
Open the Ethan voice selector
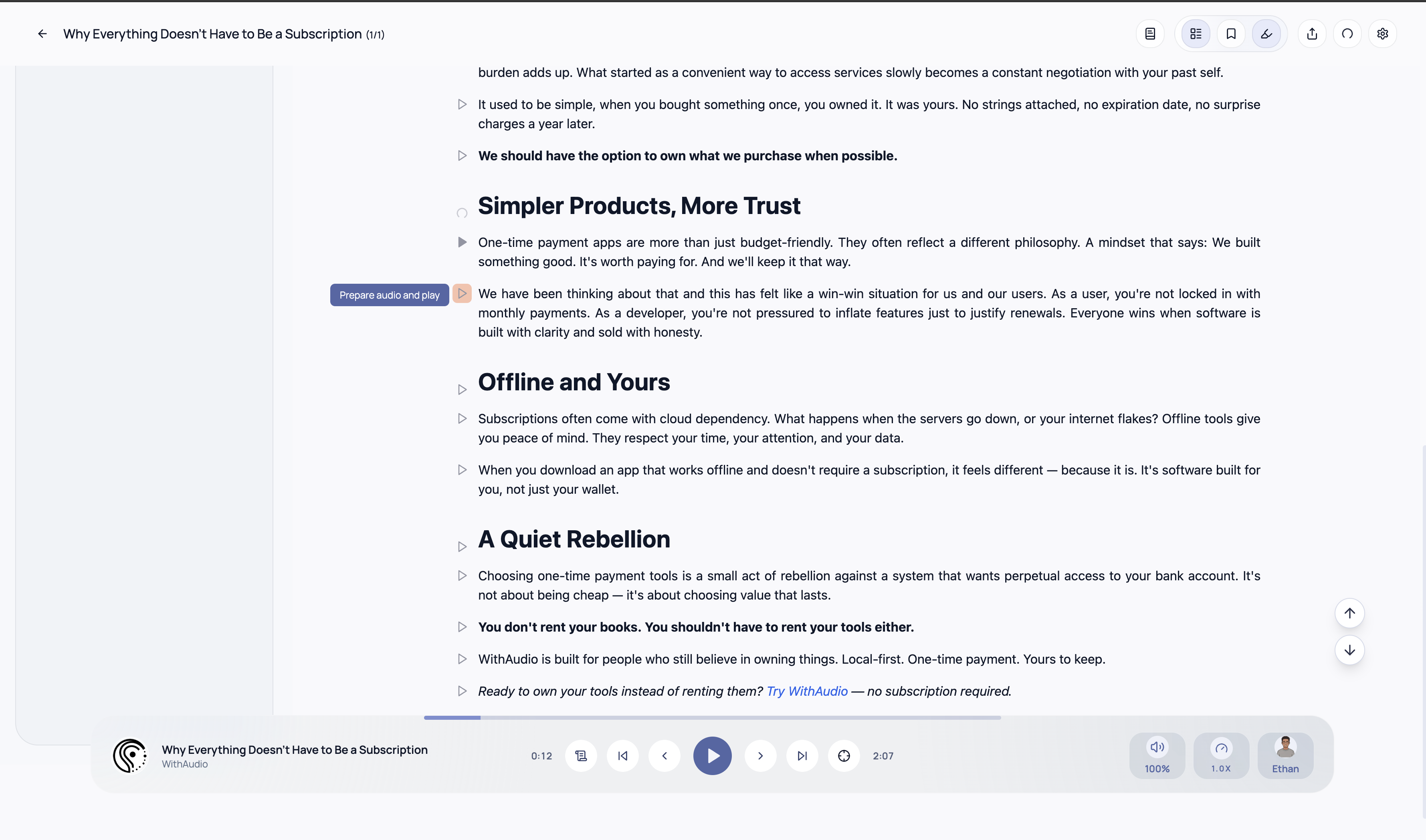click(1285, 756)
